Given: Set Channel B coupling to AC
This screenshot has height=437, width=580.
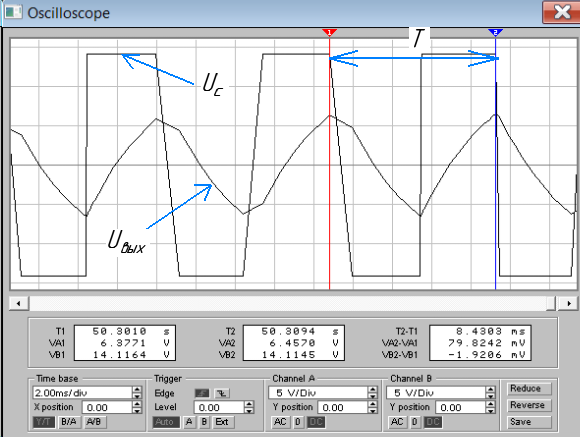Looking at the screenshot, I should tap(397, 422).
